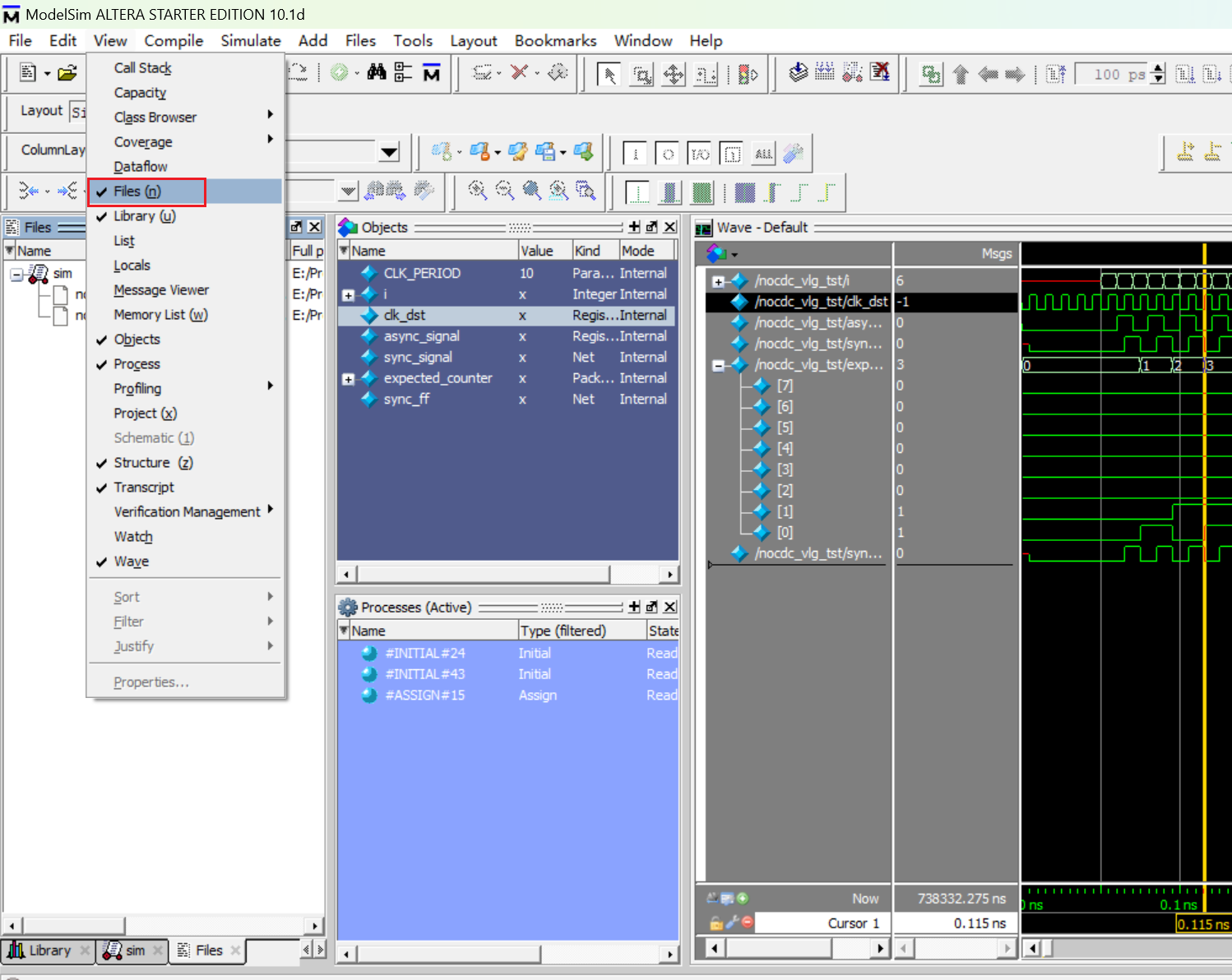Click the Zoom in on active cursor icon

[x=558, y=191]
